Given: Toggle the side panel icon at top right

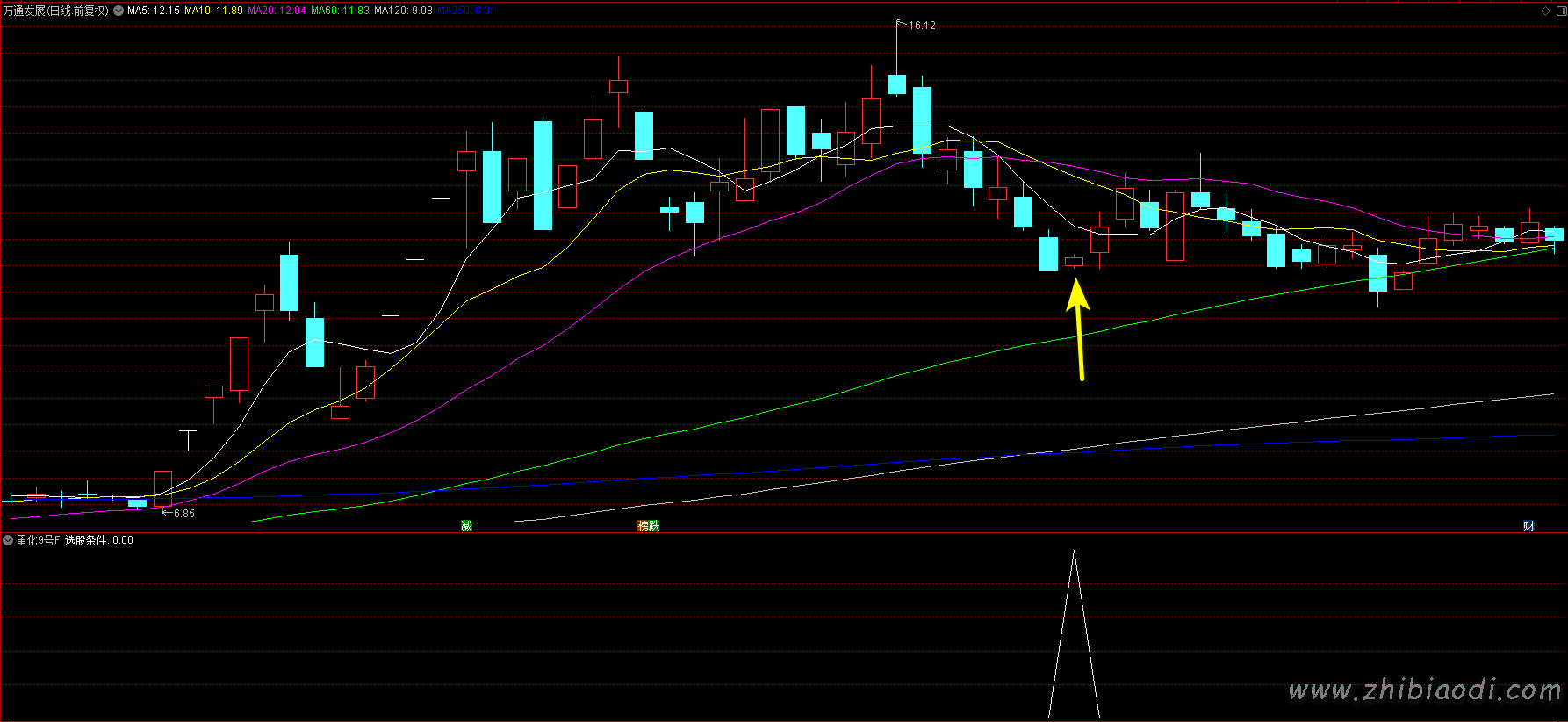Looking at the screenshot, I should tap(1559, 11).
